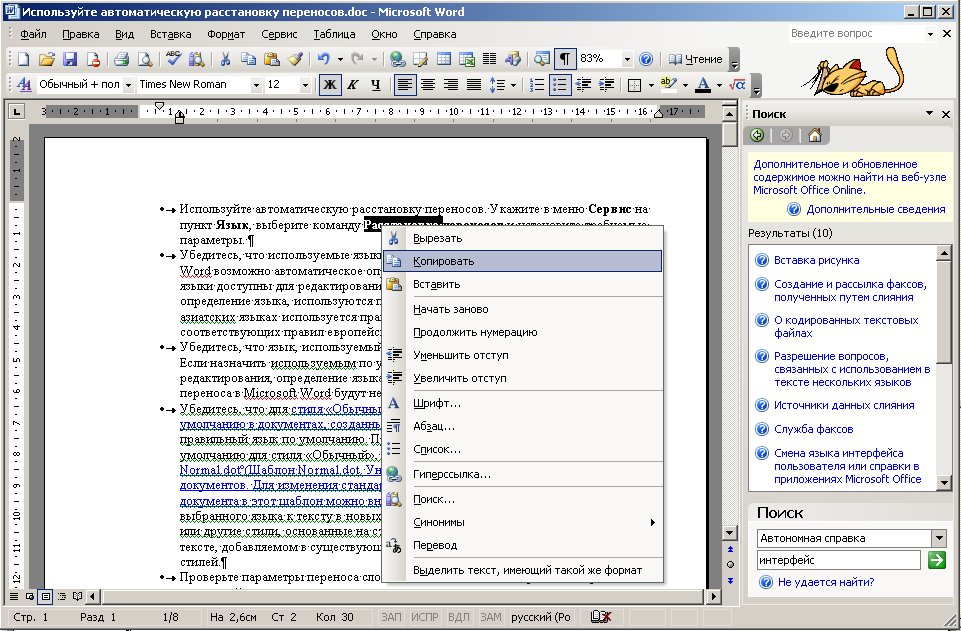Open Styles and Formatting pane icon
This screenshot has height=631, width=961.
(24, 85)
